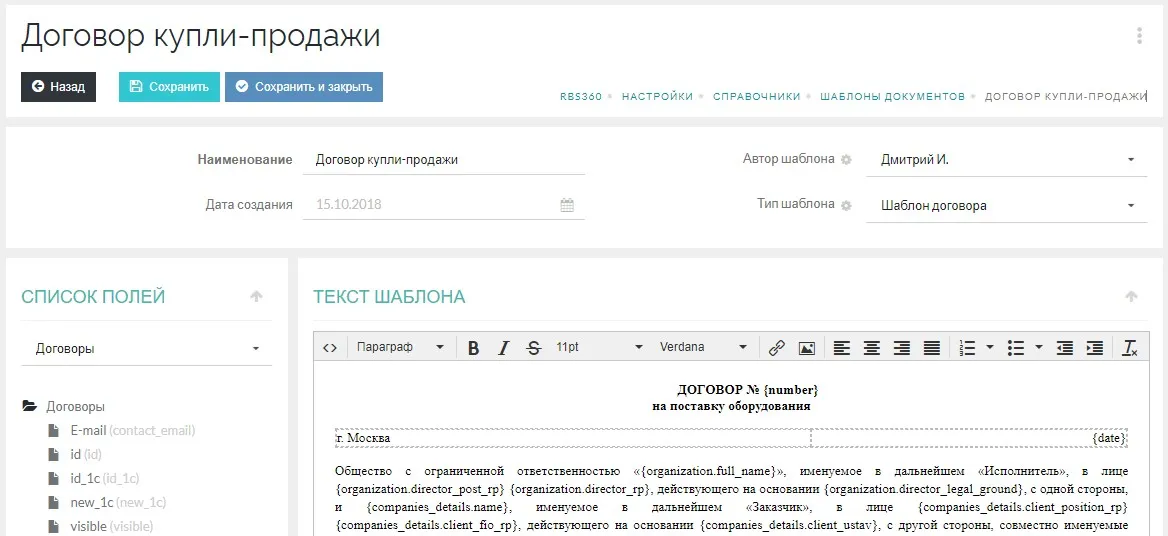Open the Verdana font family dropdown
Screen dimensions: 1168x536
pyautogui.click(x=702, y=348)
